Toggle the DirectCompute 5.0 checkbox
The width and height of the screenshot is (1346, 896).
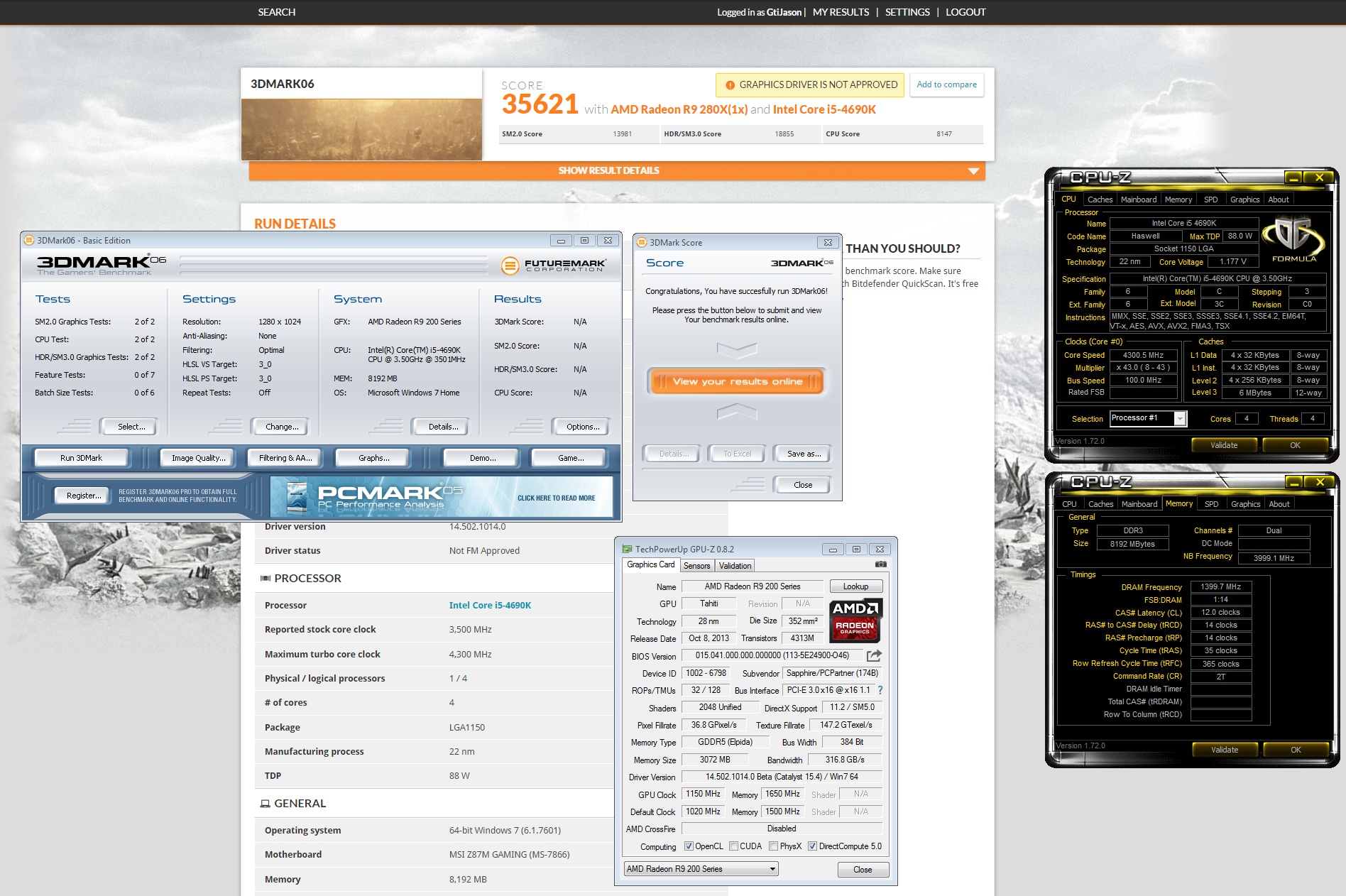pyautogui.click(x=812, y=846)
